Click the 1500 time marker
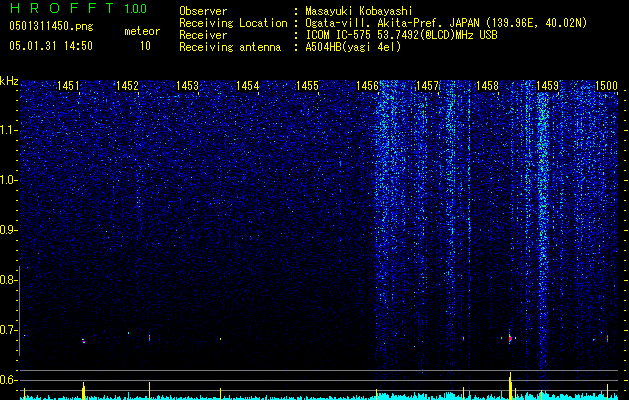The width and height of the screenshot is (629, 400). pyautogui.click(x=606, y=85)
